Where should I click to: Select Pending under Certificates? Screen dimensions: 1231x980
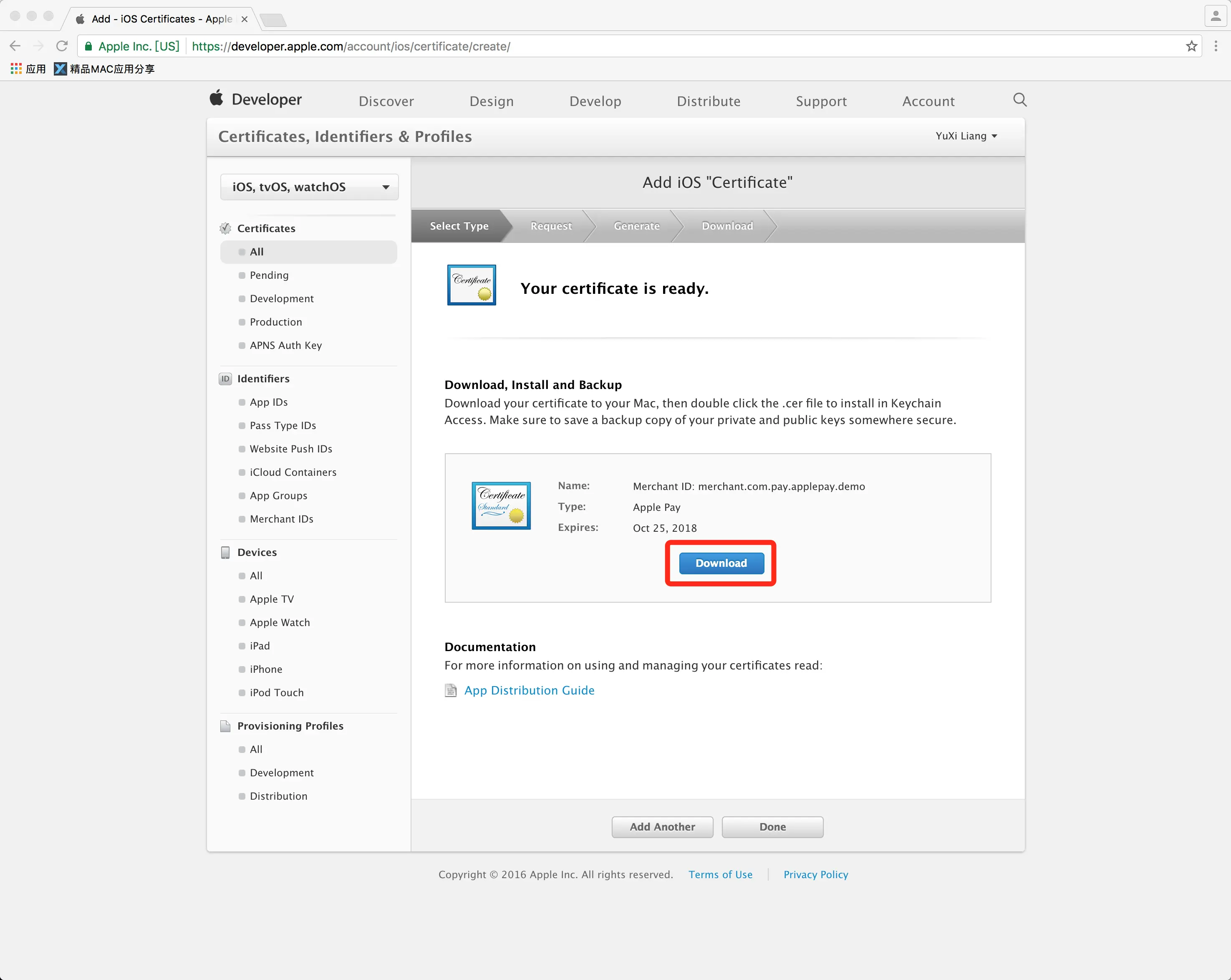click(269, 275)
